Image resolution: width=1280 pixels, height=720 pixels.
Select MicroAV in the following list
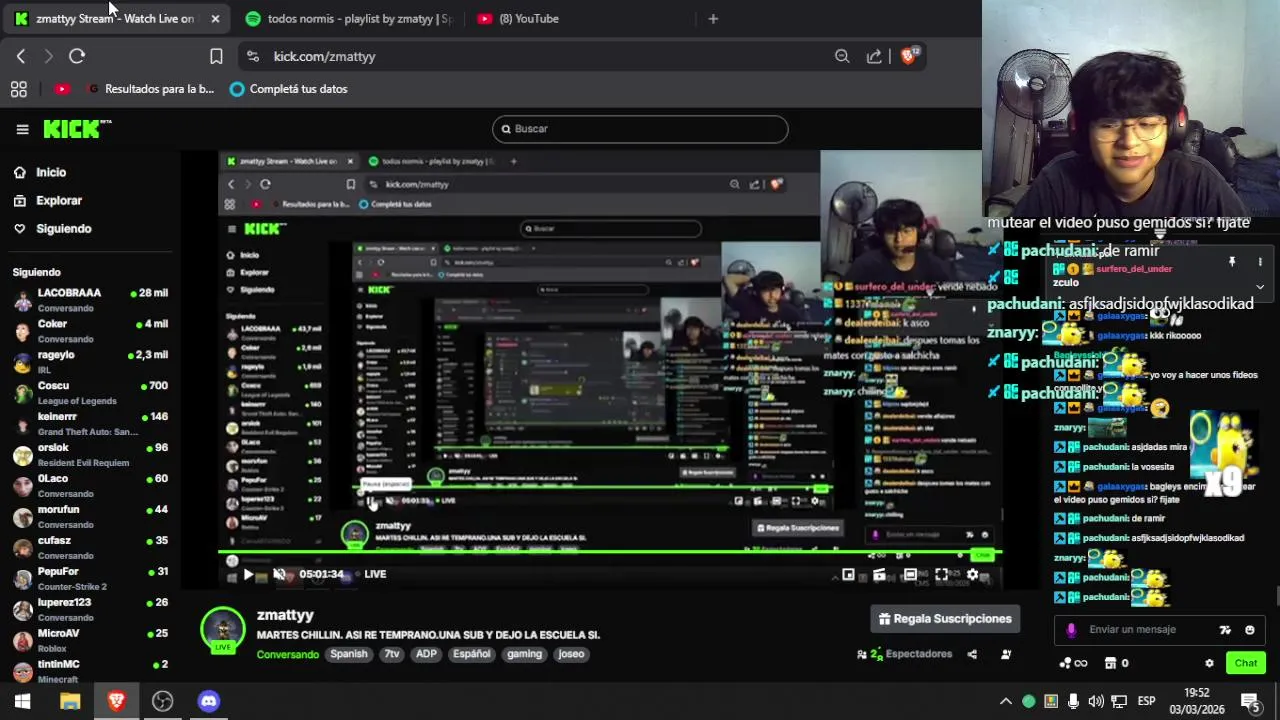(x=90, y=641)
